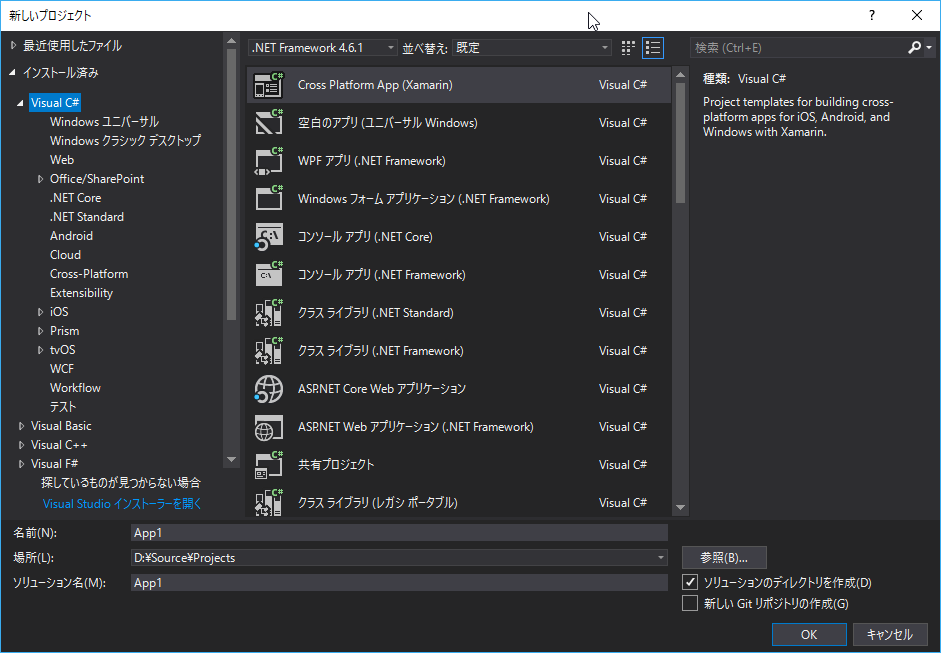941x653 pixels.
Task: Click category tree scroll up arrow
Action: (x=232, y=41)
